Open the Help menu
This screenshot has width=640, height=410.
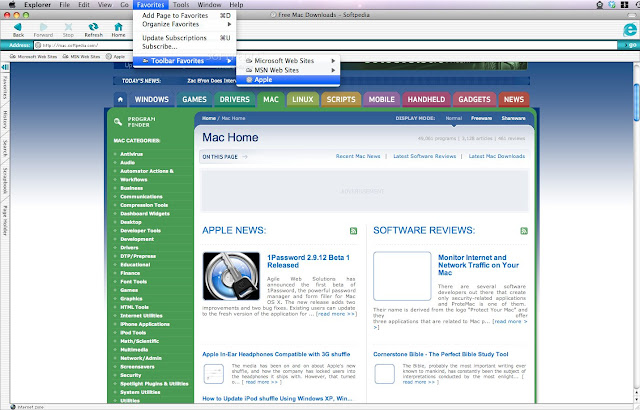click(x=236, y=4)
